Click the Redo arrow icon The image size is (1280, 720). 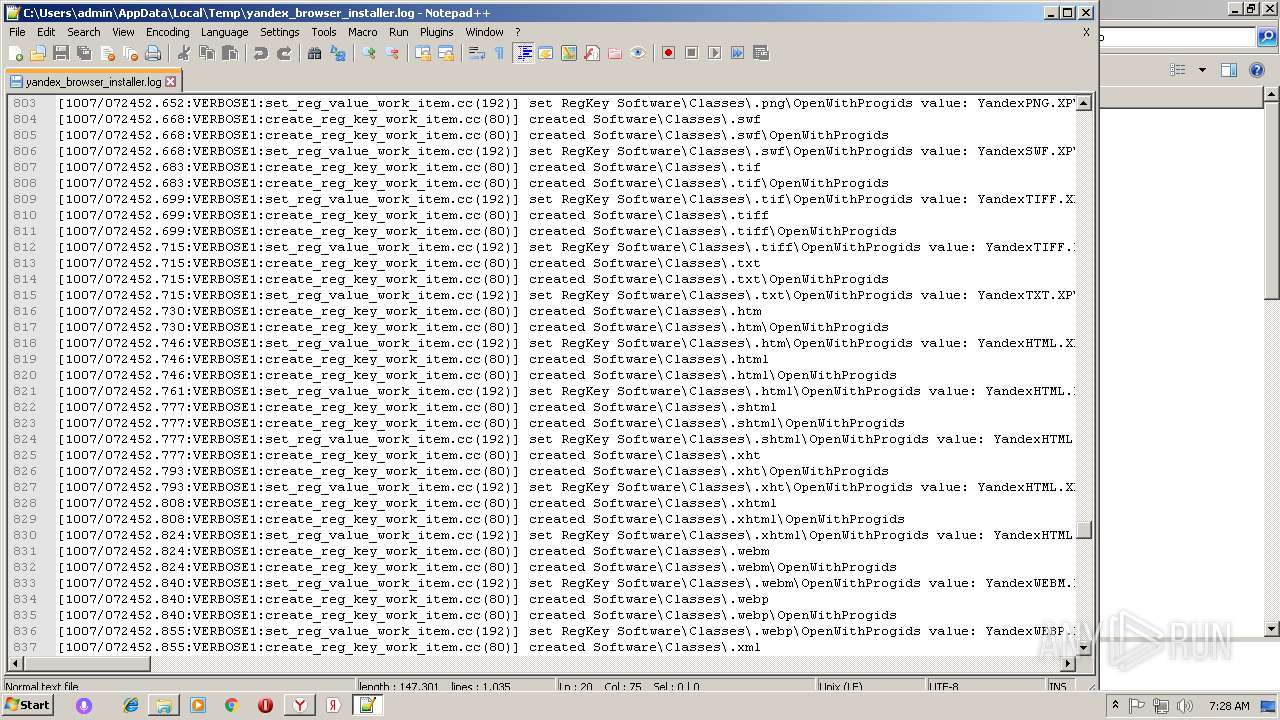click(x=283, y=53)
